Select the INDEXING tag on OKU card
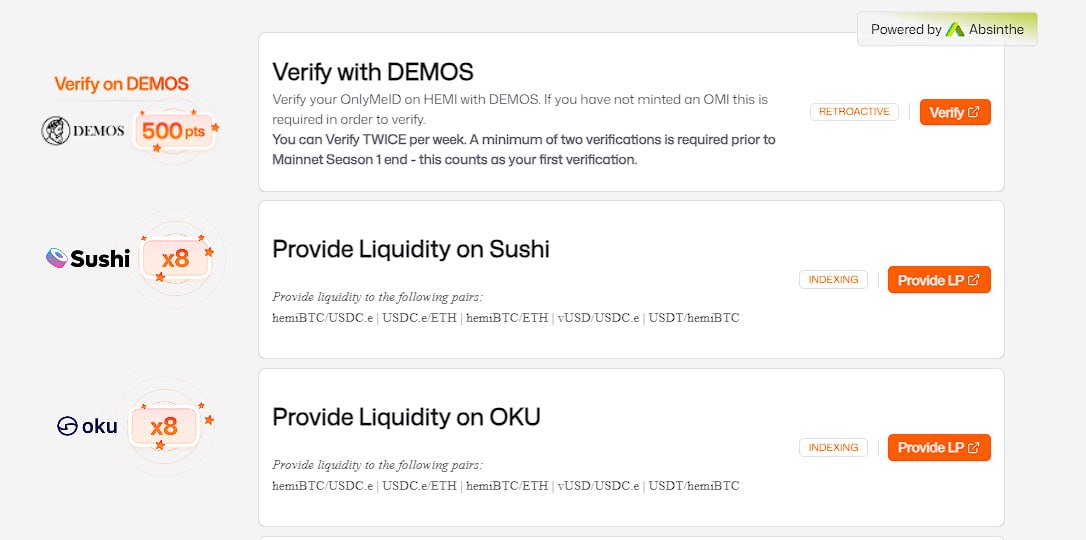The image size is (1086, 540). pos(833,447)
